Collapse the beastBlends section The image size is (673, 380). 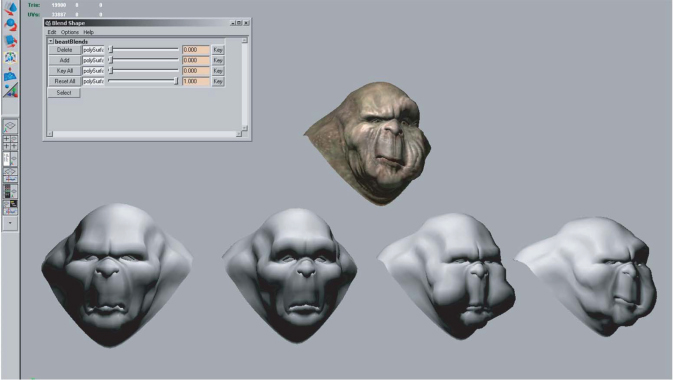click(x=51, y=41)
